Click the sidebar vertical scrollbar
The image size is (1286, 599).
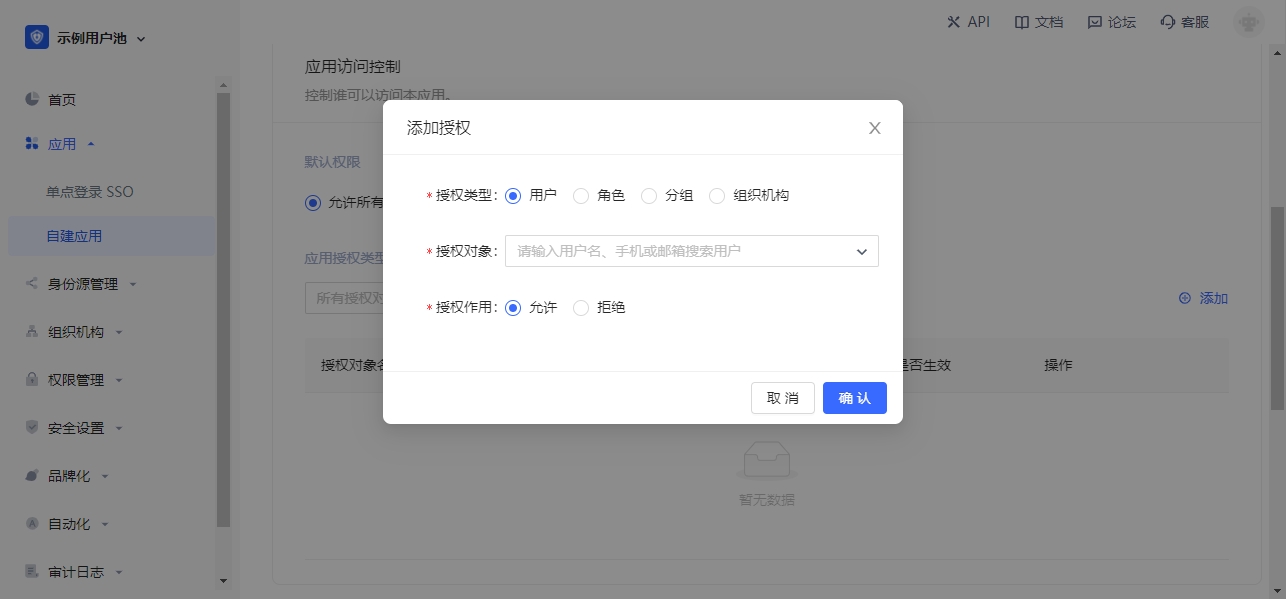[223, 300]
